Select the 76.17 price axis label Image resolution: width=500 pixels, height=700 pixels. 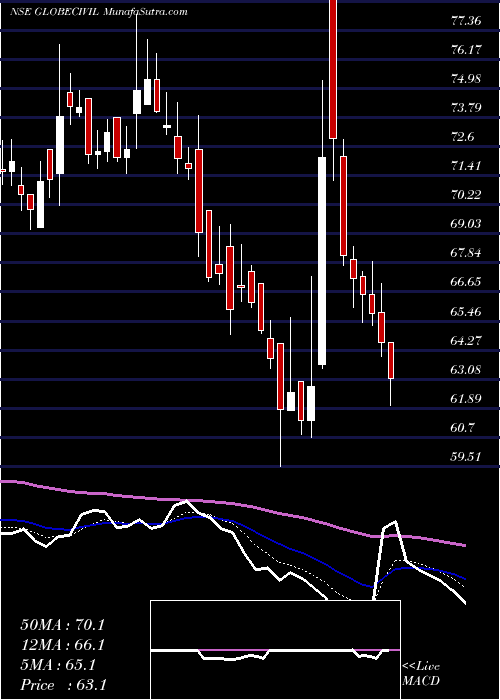pos(466,50)
